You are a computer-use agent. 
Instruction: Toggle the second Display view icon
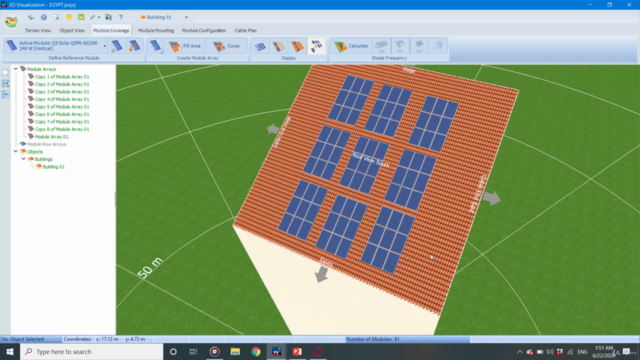coord(279,47)
